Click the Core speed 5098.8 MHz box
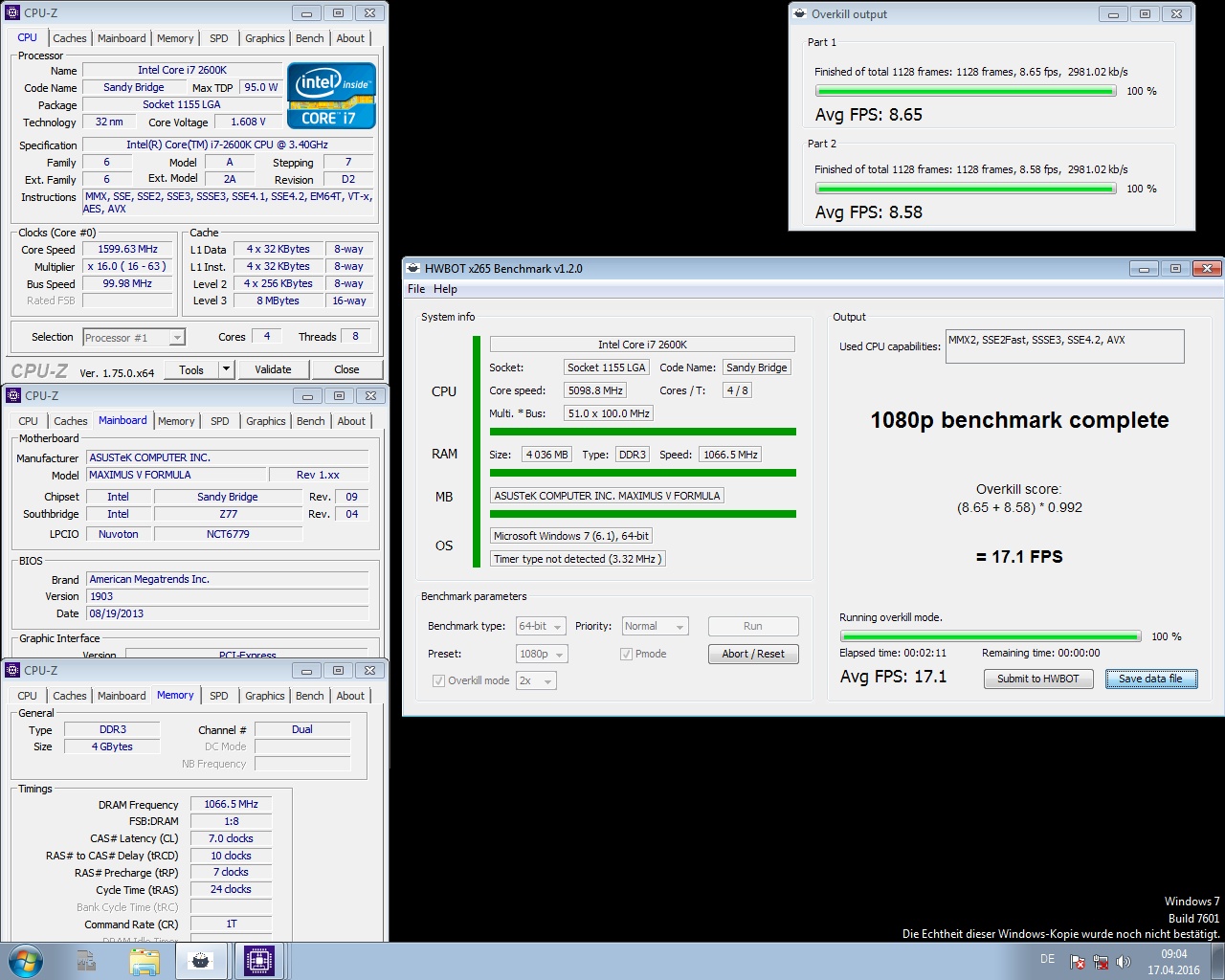Image resolution: width=1225 pixels, height=980 pixels. (x=595, y=390)
